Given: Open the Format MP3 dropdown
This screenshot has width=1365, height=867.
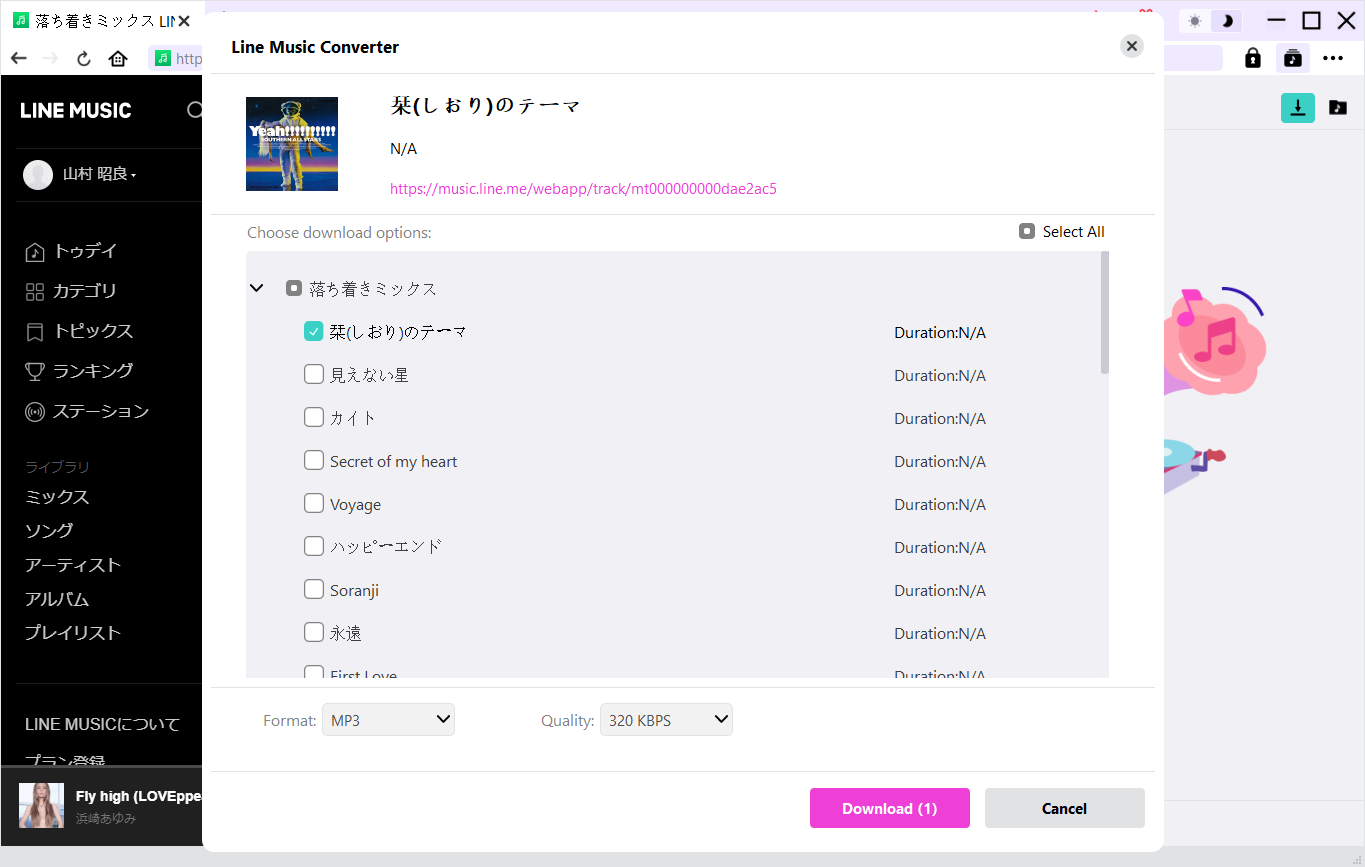Looking at the screenshot, I should [x=388, y=720].
